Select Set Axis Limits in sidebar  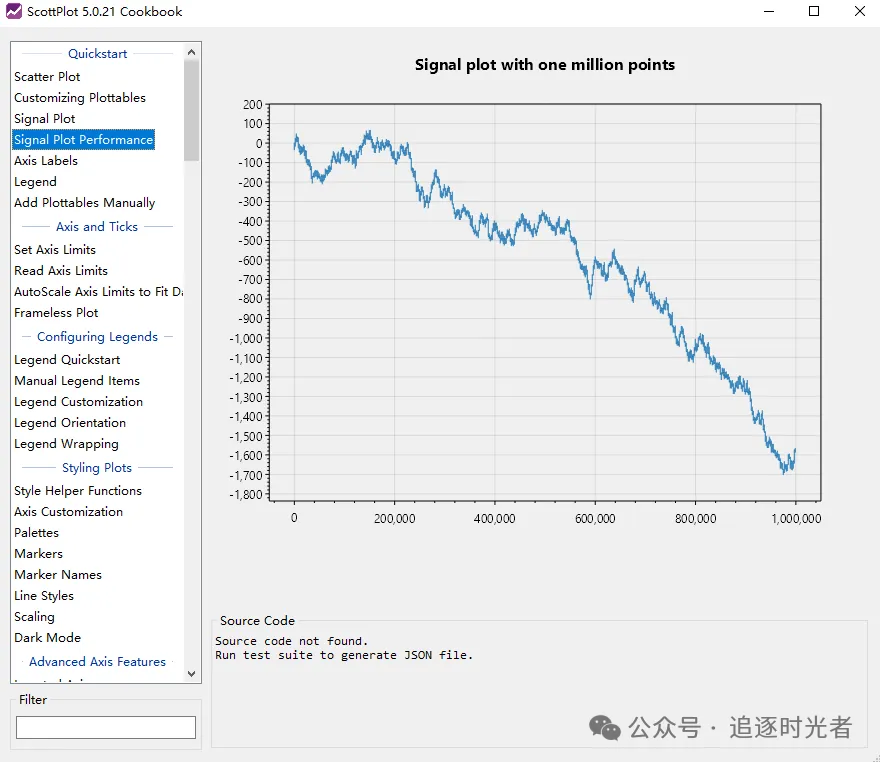55,250
